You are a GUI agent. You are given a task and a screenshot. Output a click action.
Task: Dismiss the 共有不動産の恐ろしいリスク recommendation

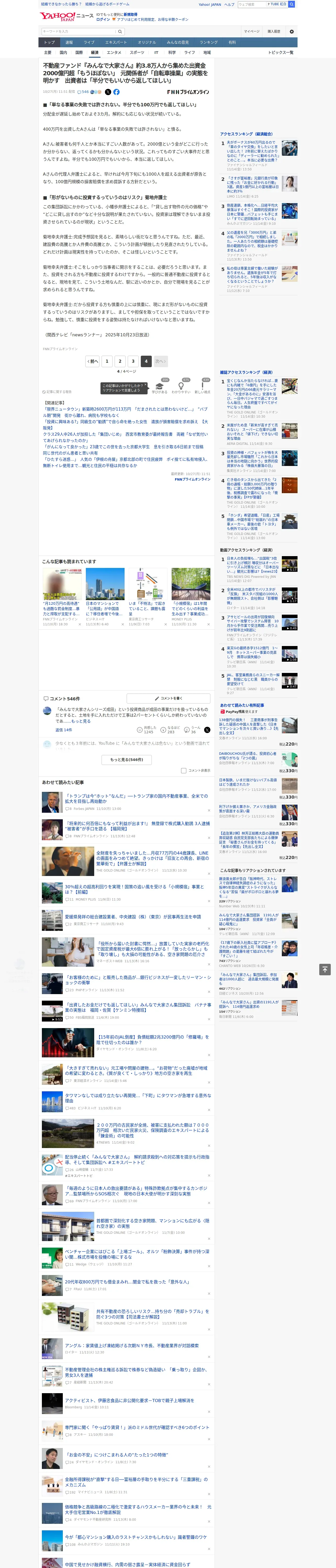(209, 1329)
